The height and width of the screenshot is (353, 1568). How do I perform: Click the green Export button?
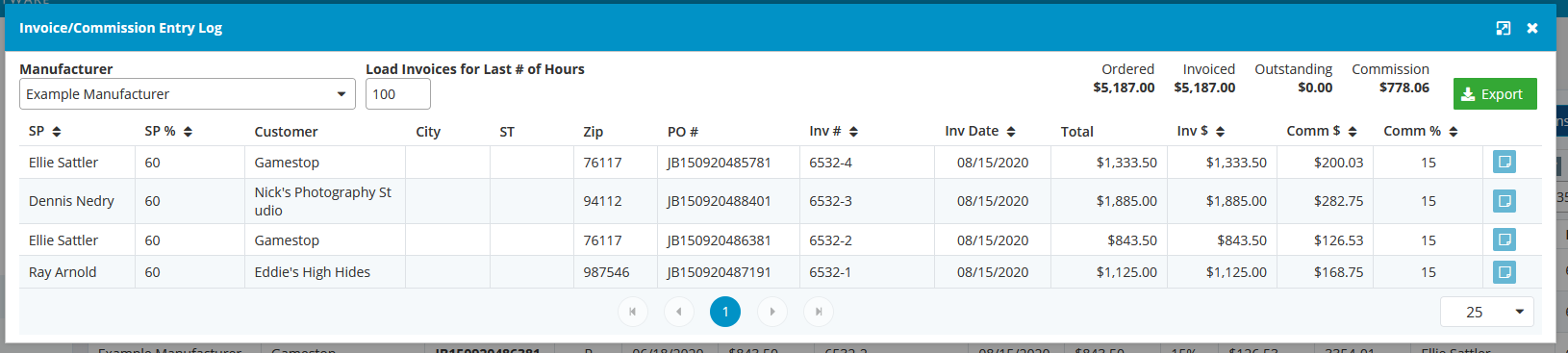tap(1495, 94)
